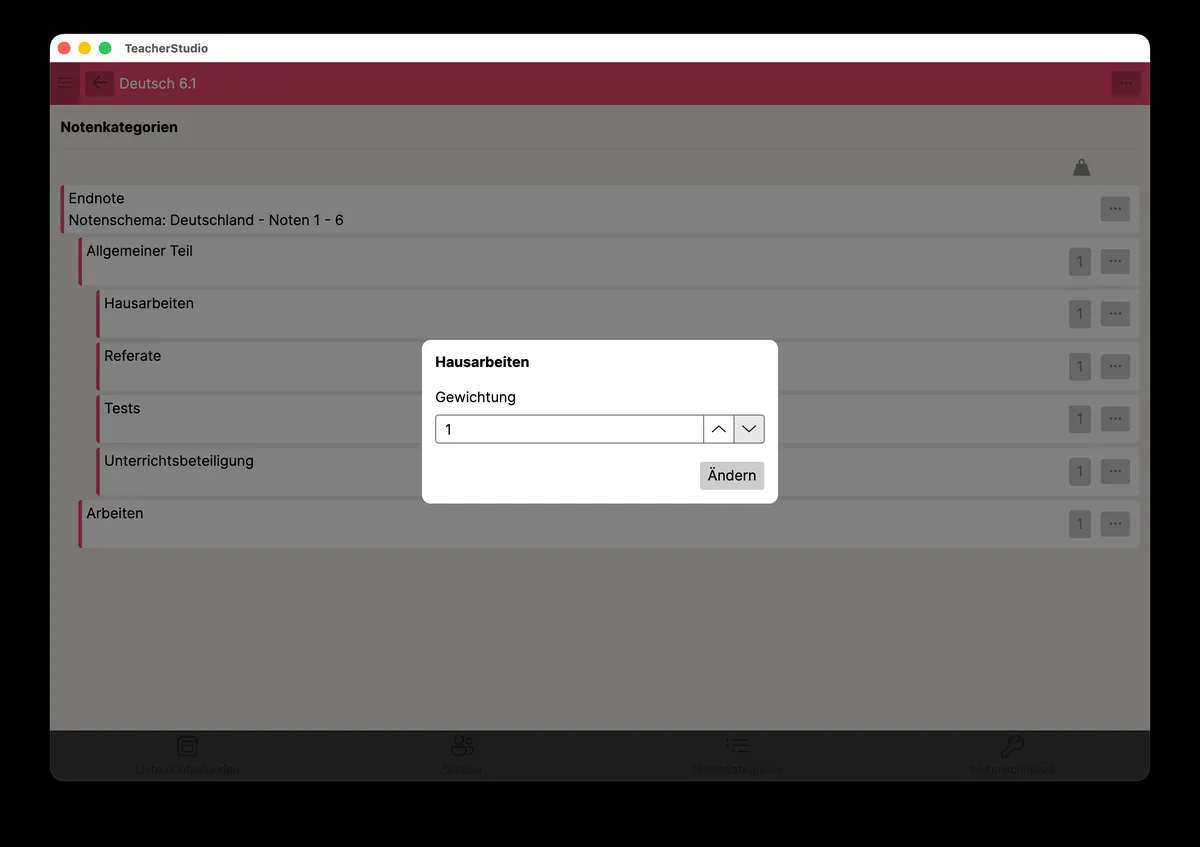Viewport: 1200px width, 847px height.
Task: Select the Referate category row
Action: [618, 366]
